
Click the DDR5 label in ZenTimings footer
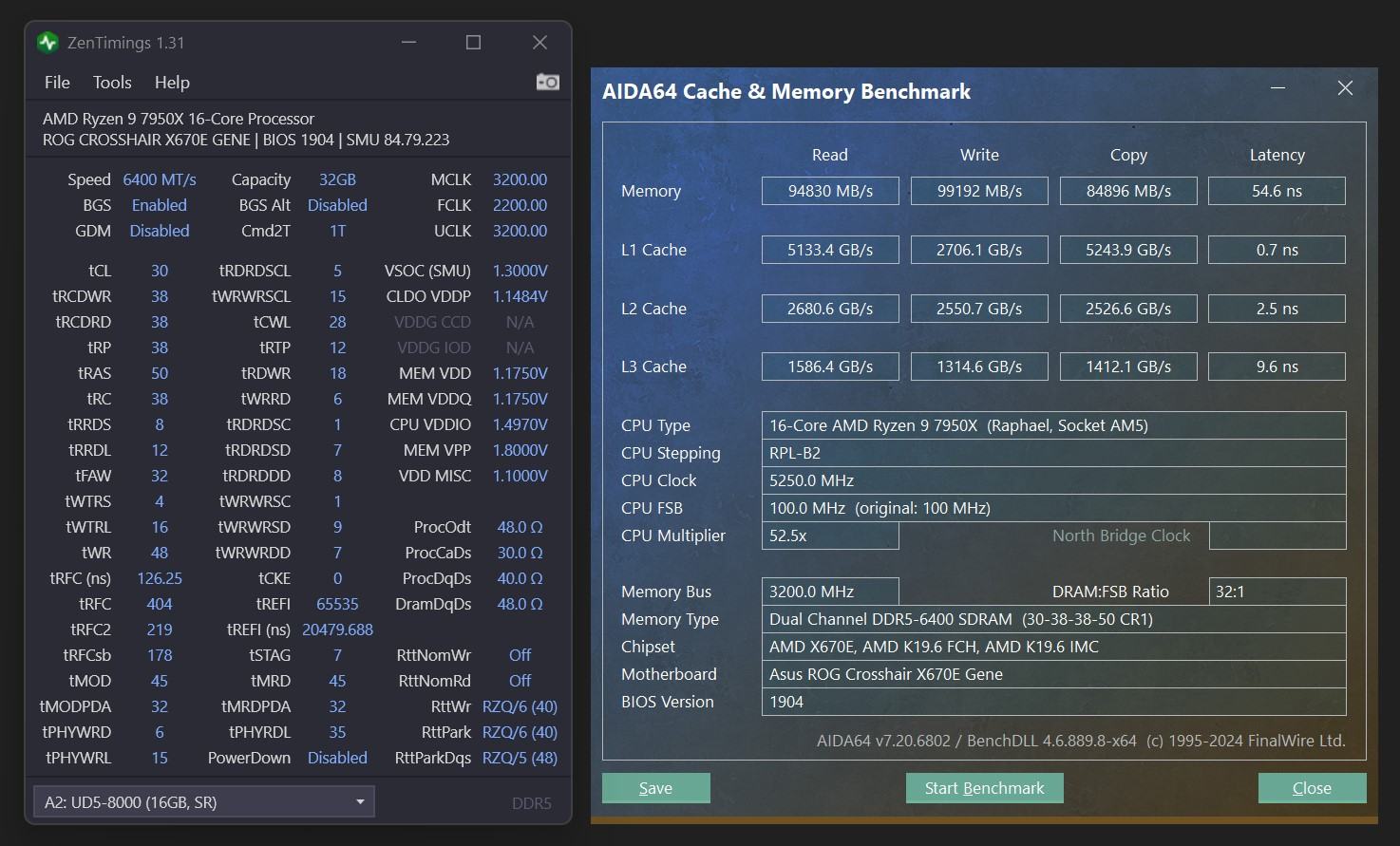531,803
